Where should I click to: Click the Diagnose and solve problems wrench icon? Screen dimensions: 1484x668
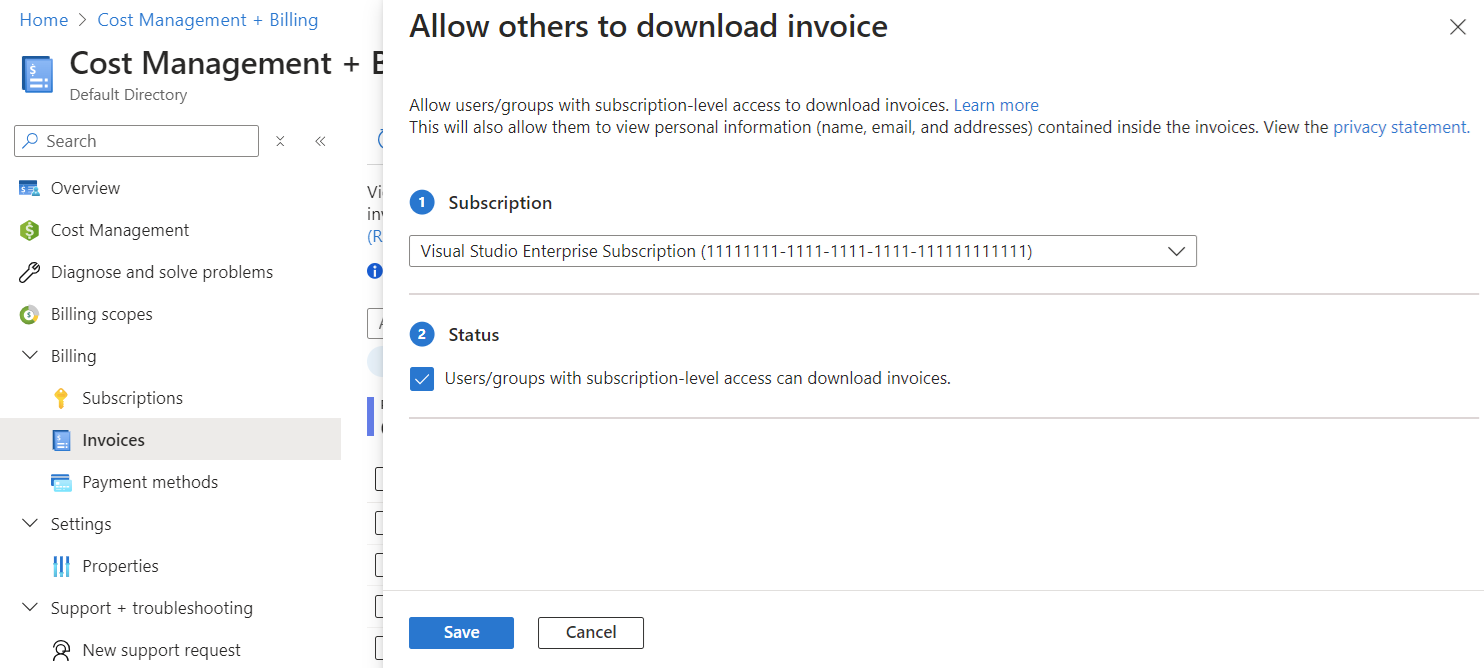click(x=30, y=273)
